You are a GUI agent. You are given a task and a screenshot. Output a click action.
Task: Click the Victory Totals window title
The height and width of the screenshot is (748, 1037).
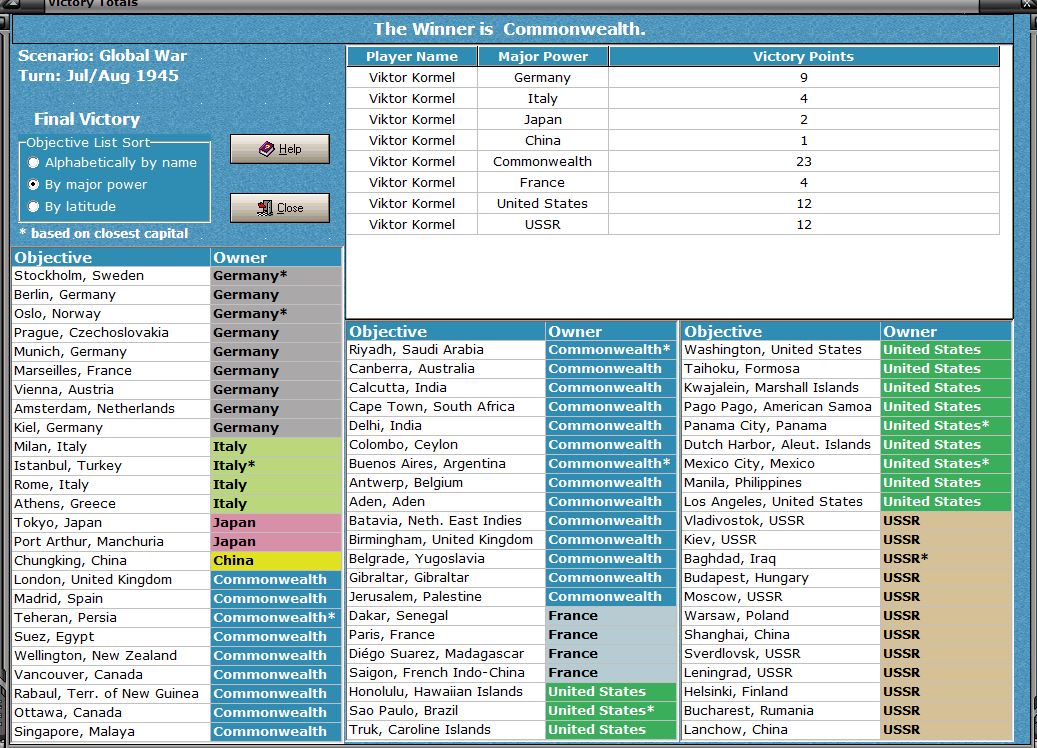tap(93, 4)
